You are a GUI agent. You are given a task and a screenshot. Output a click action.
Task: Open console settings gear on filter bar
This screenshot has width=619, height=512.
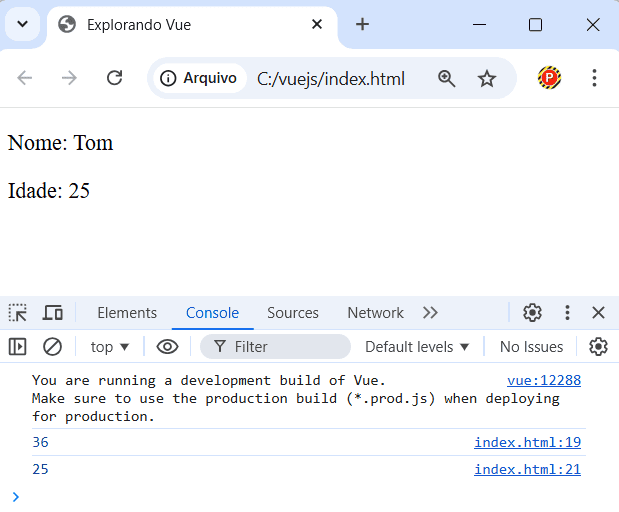tap(598, 347)
